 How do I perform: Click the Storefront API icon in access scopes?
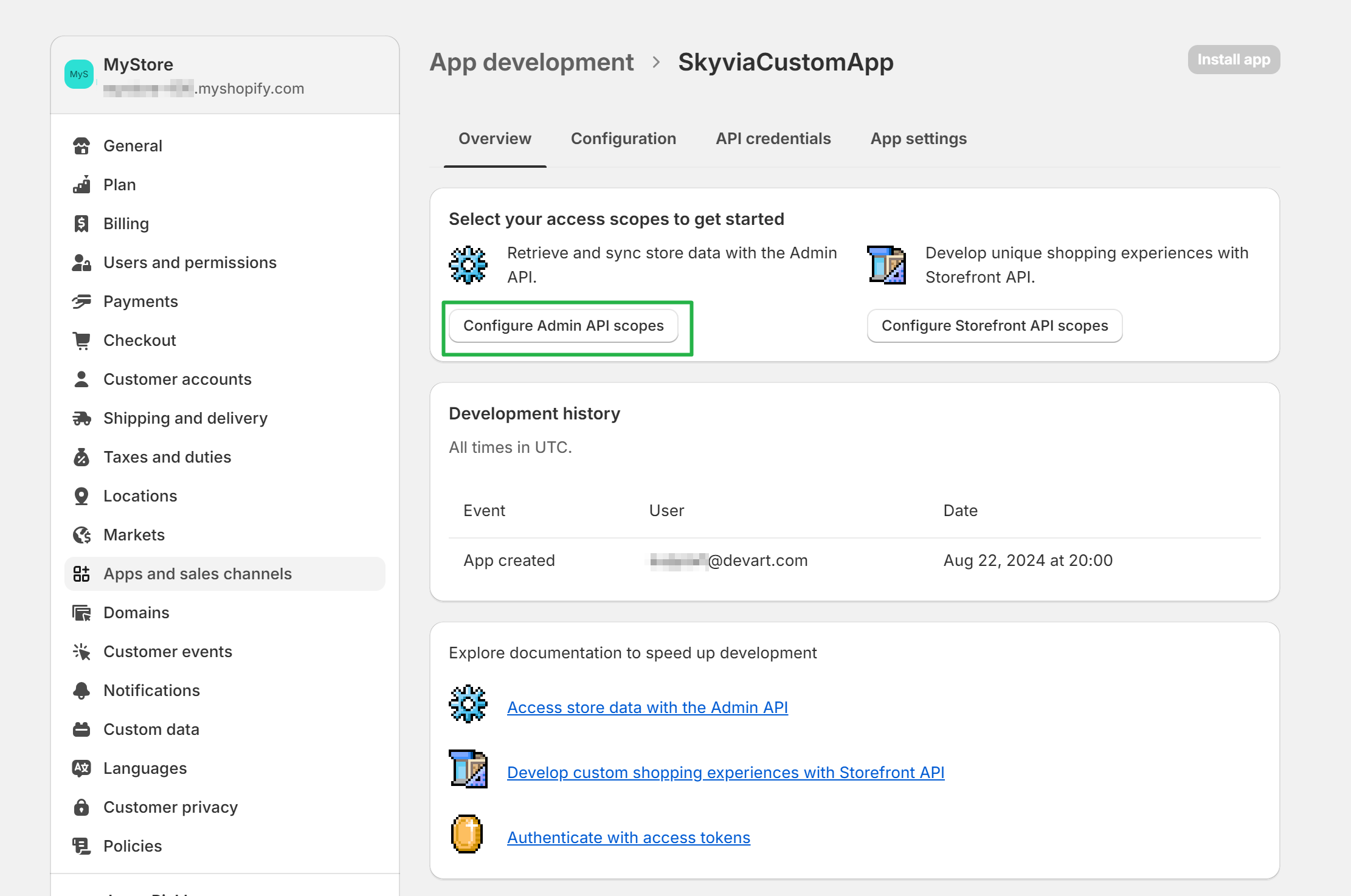[x=886, y=265]
